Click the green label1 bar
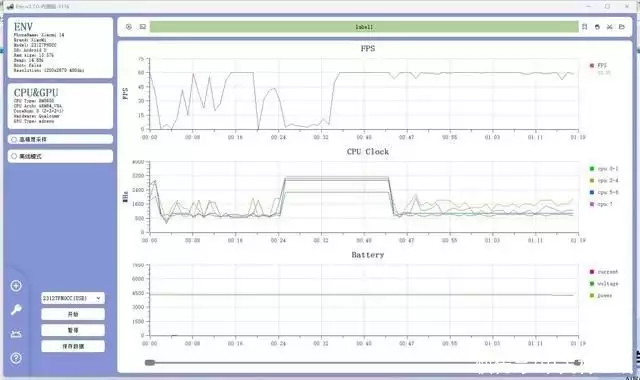The height and width of the screenshot is (380, 640). [364, 27]
